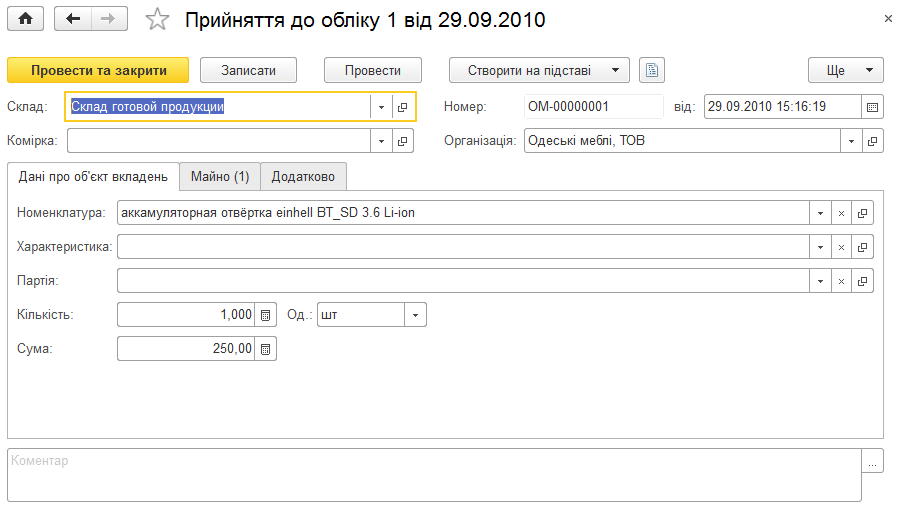This screenshot has height=508, width=897.
Task: Expand the Організація dropdown list
Action: coord(851,141)
